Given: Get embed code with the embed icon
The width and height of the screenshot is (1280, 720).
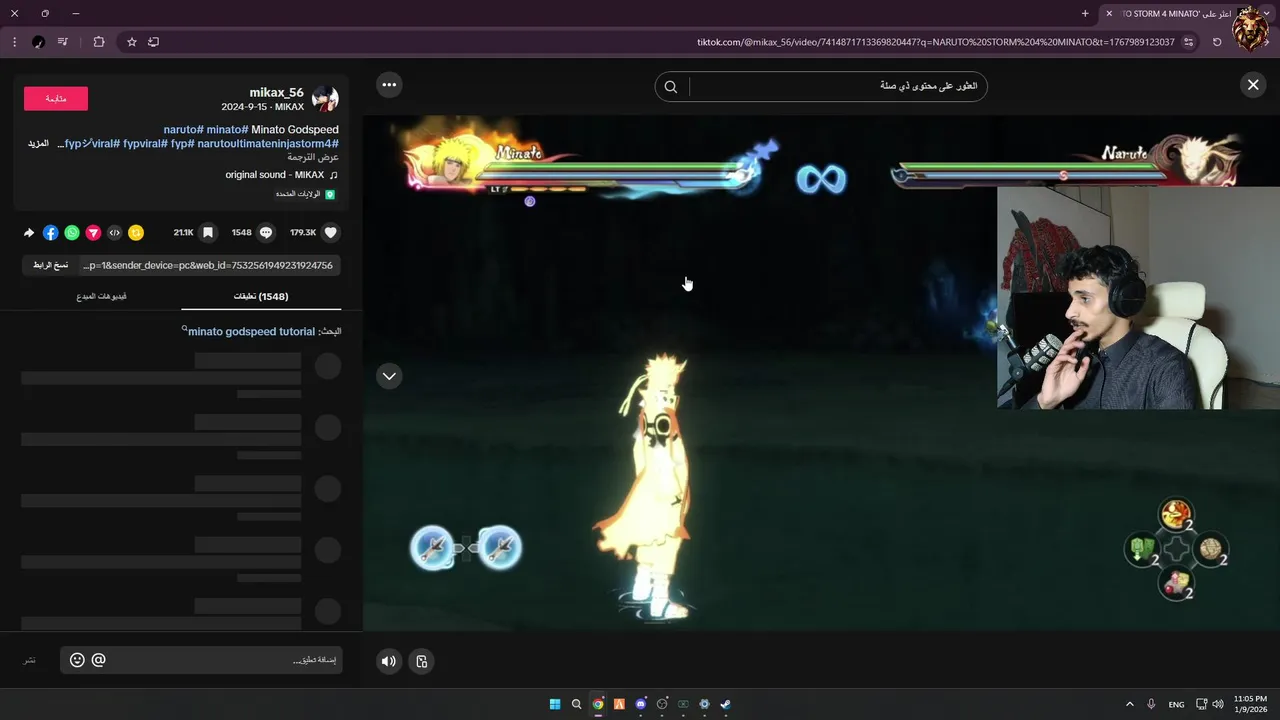Looking at the screenshot, I should (x=114, y=232).
